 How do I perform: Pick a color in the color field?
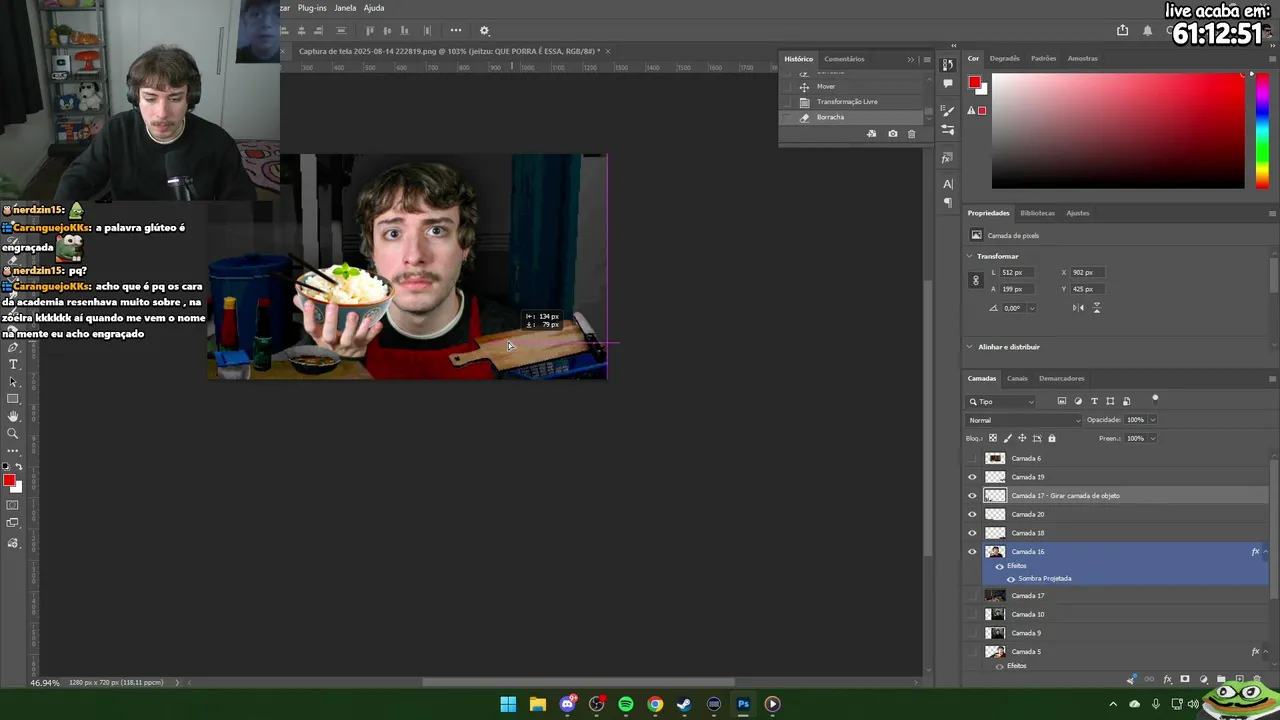pyautogui.click(x=1118, y=131)
